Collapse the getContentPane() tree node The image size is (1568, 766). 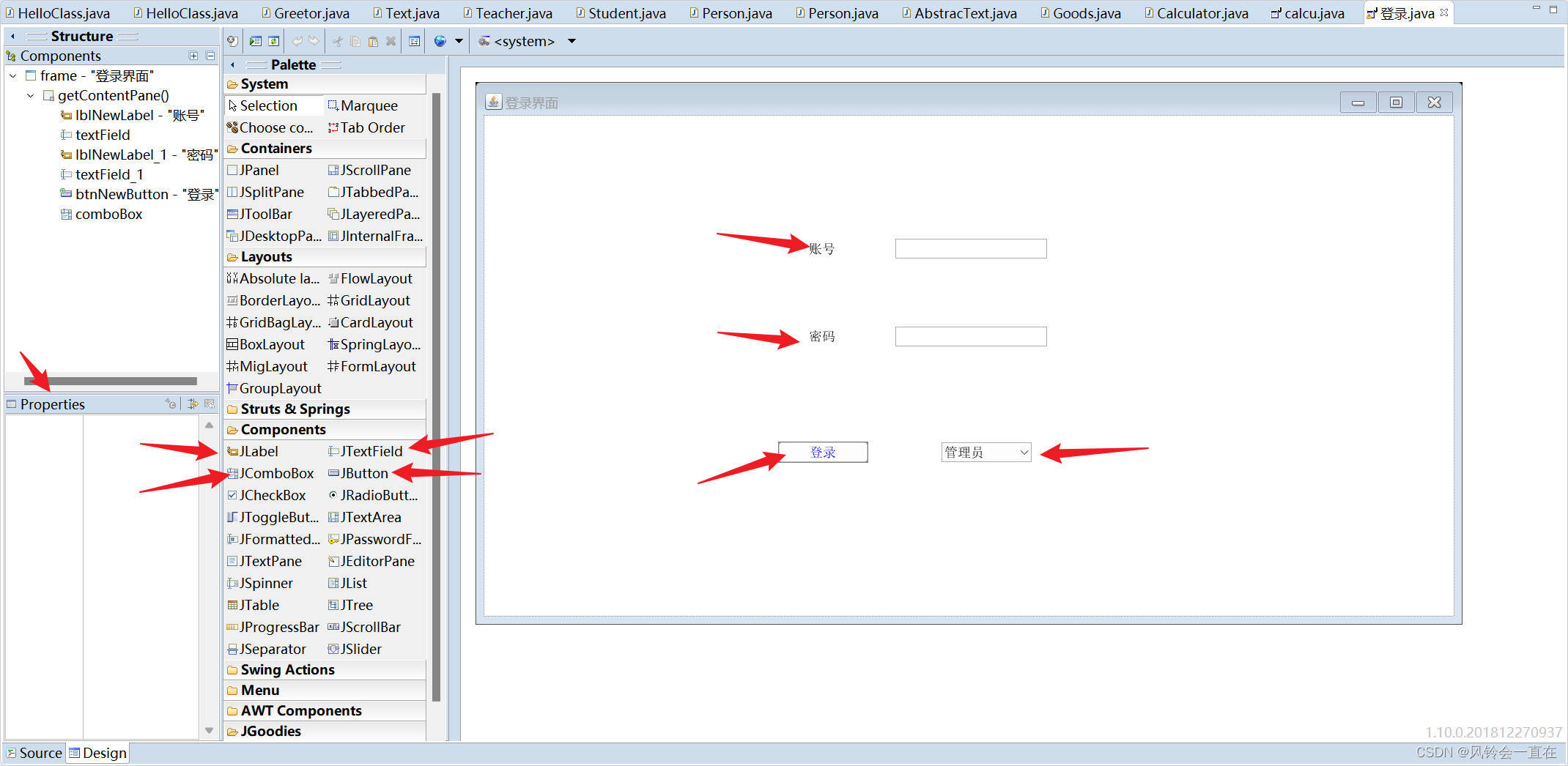click(30, 95)
